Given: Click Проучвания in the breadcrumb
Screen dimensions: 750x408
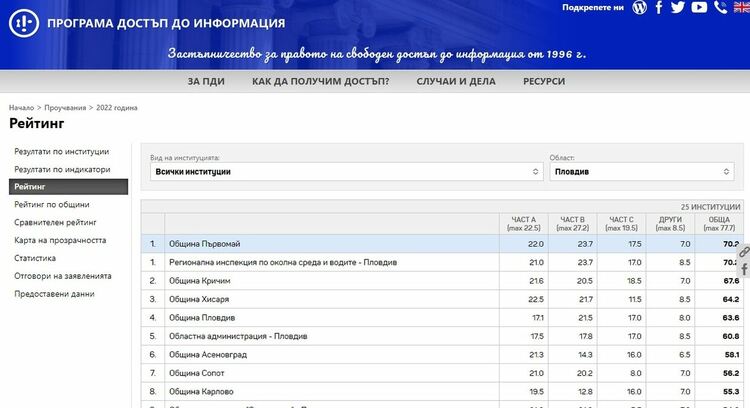Looking at the screenshot, I should 65,108.
